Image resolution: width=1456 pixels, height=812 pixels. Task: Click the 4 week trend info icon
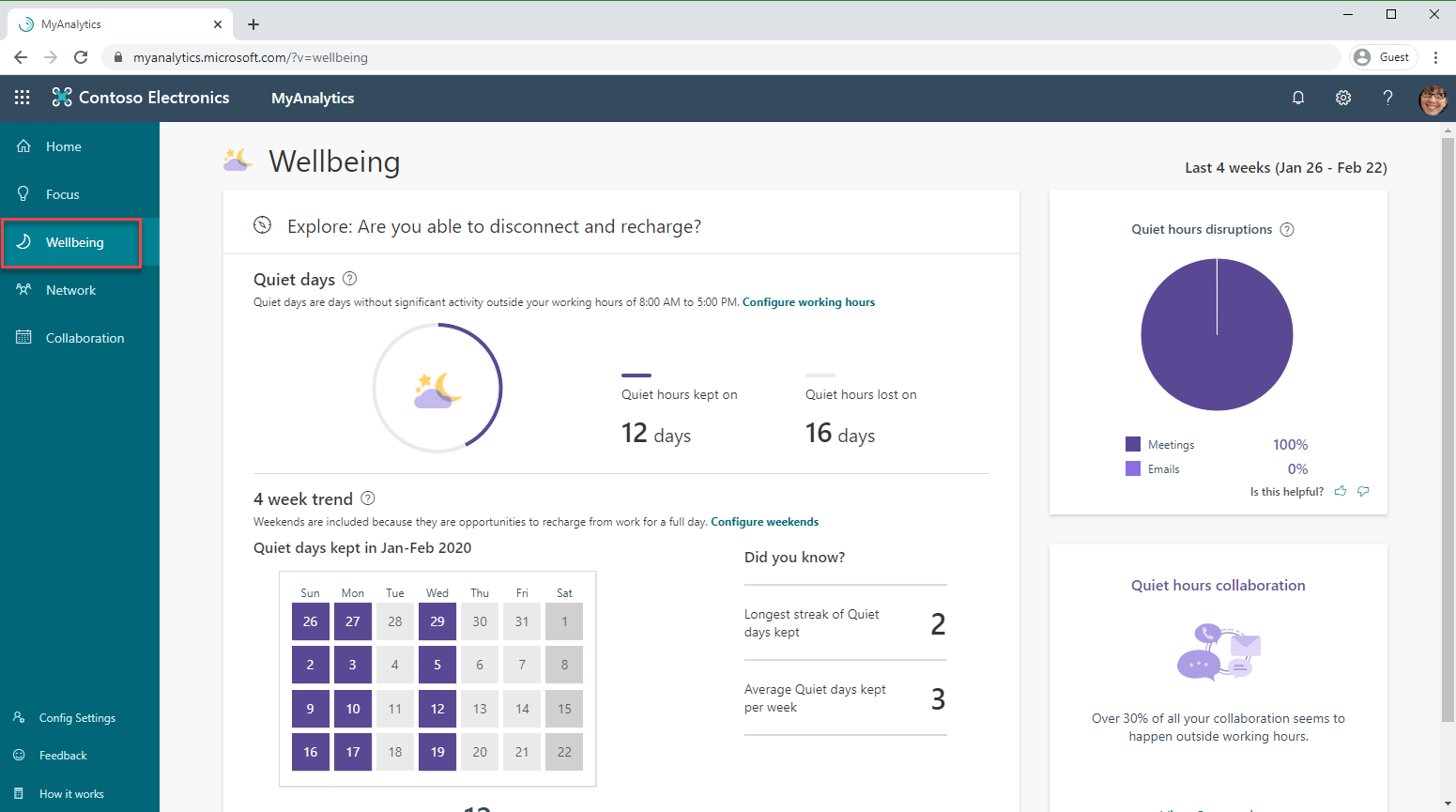click(368, 498)
